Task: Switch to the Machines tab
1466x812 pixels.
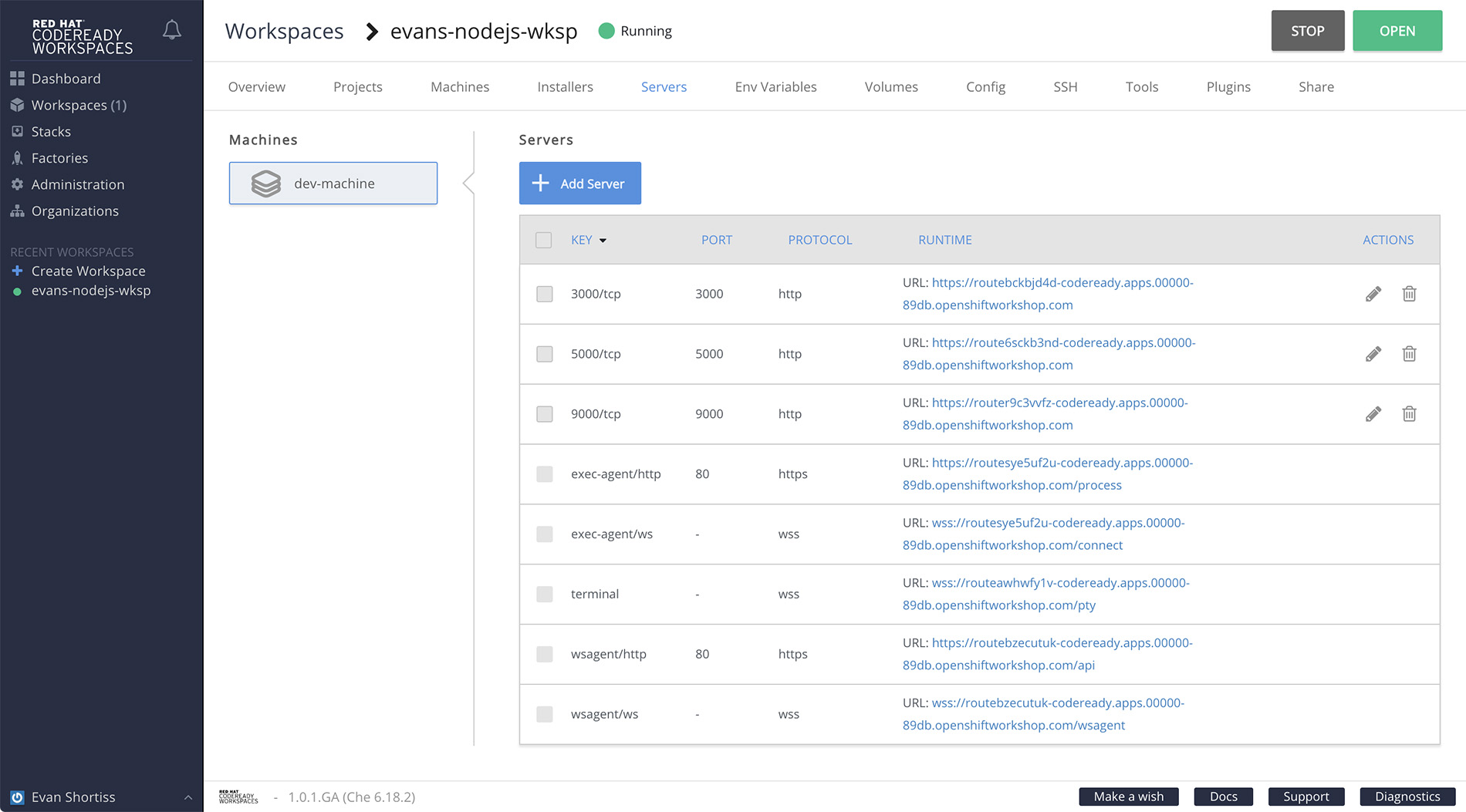Action: (x=460, y=87)
